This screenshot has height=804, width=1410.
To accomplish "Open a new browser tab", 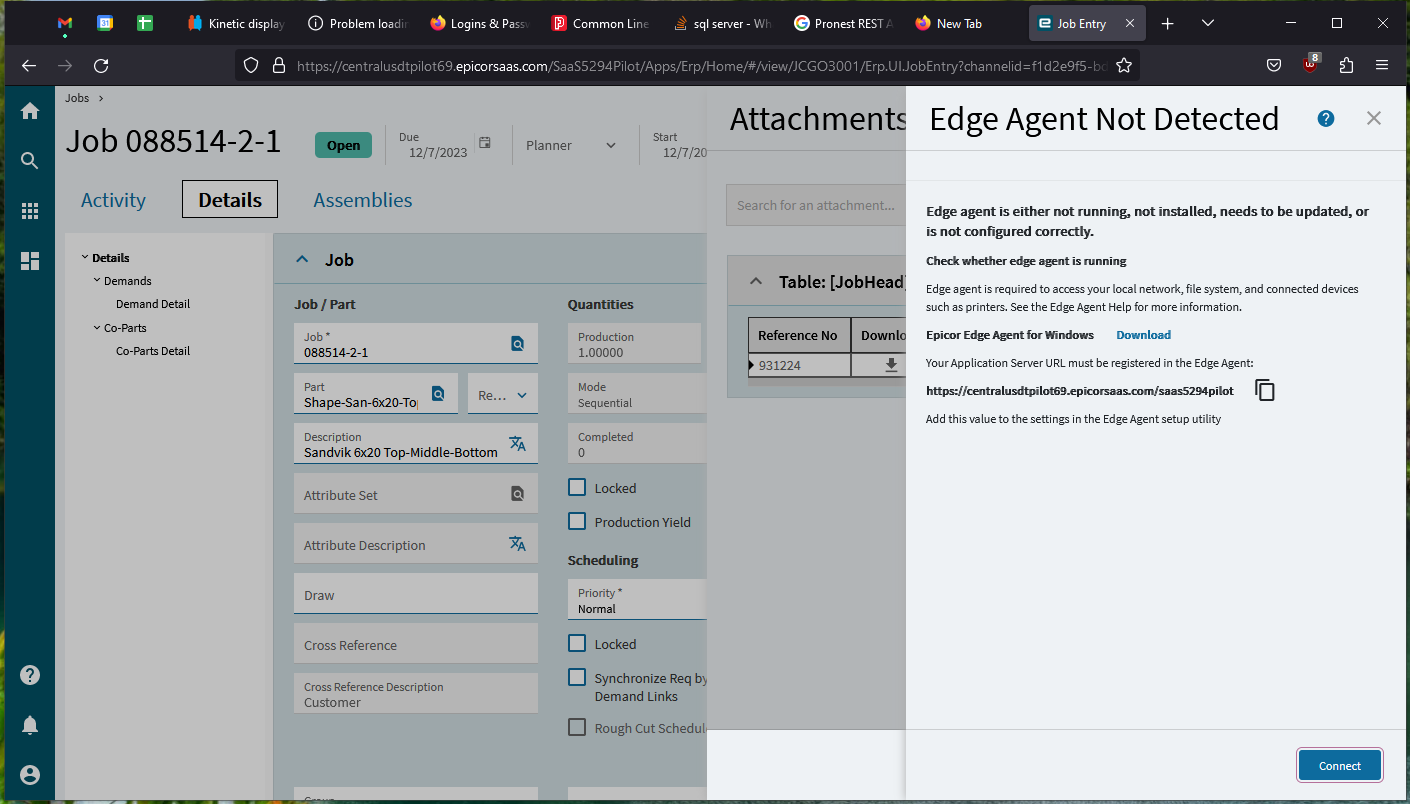I will (x=1167, y=23).
